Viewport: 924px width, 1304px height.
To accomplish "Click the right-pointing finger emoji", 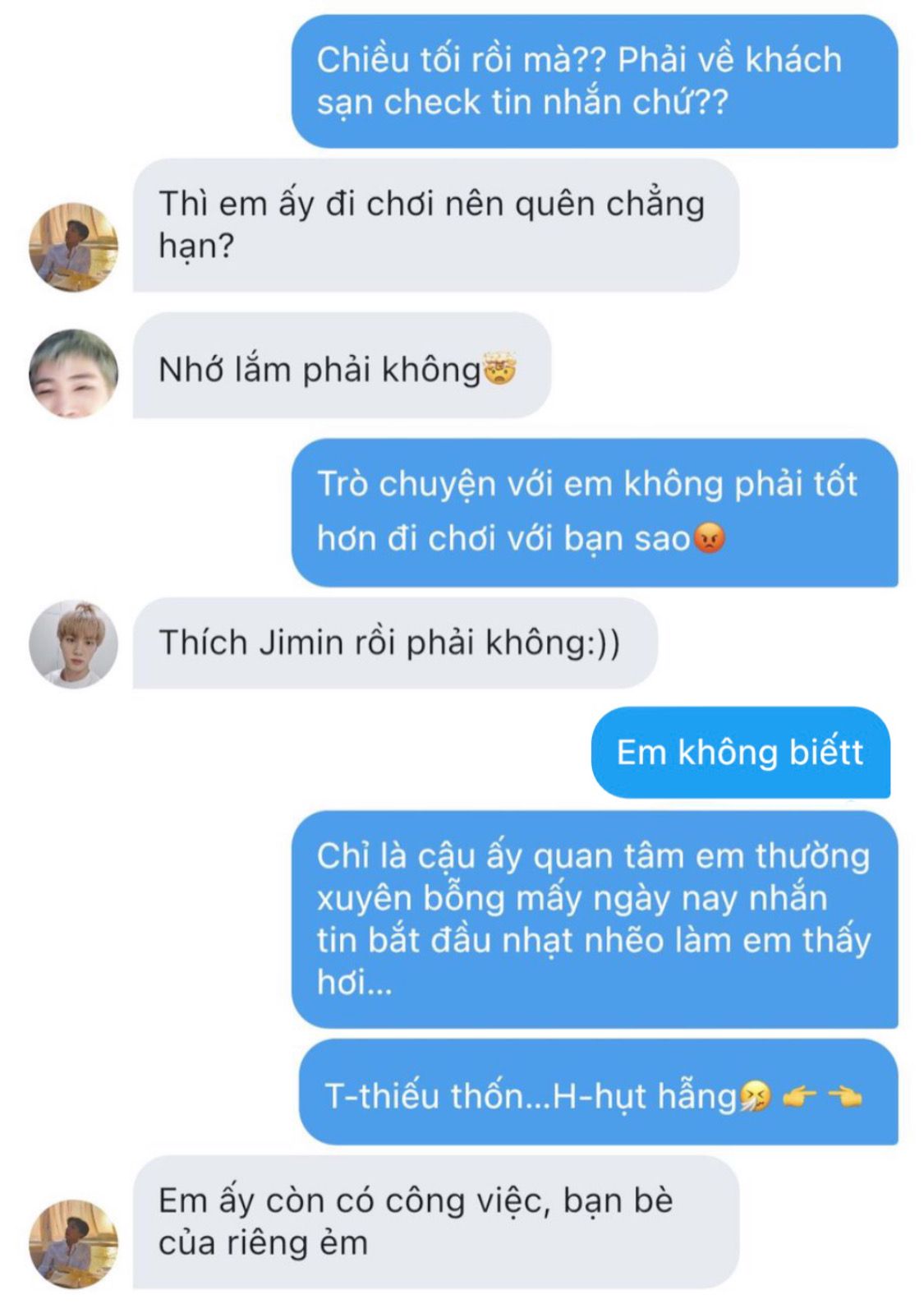I will (800, 1096).
